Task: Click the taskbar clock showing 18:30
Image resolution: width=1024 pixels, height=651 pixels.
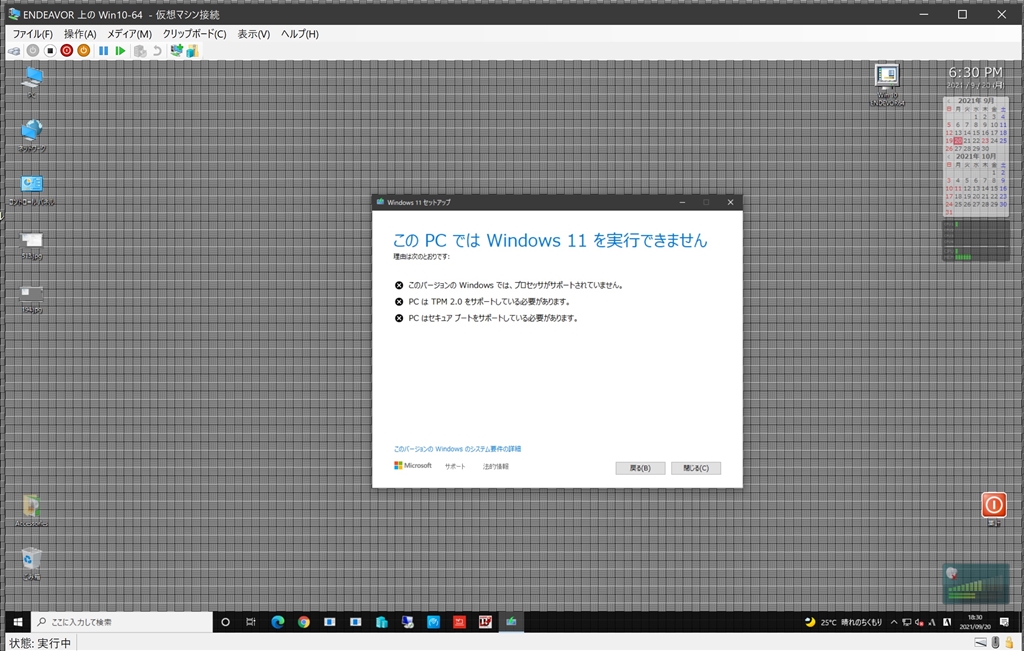Action: click(974, 622)
